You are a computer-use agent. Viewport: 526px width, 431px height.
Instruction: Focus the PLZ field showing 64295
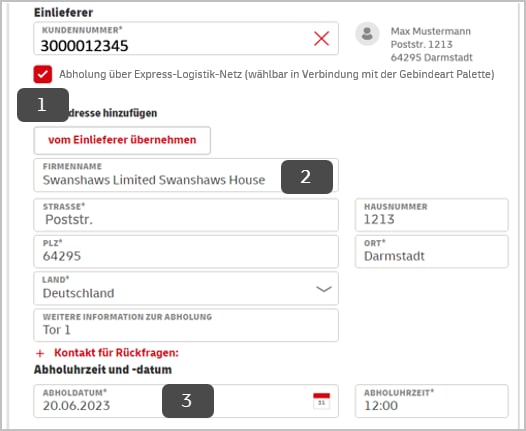click(x=186, y=252)
